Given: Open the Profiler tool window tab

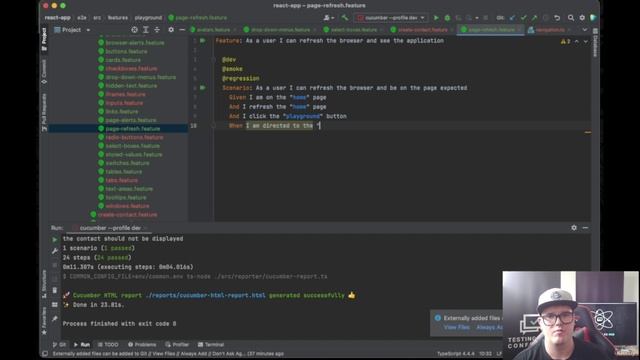Looking at the screenshot, I should [x=177, y=344].
